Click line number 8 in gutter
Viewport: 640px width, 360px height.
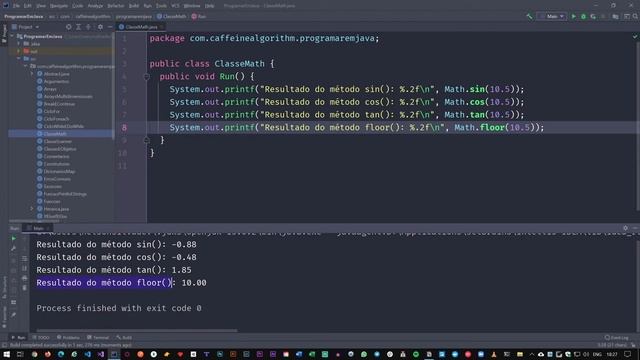pos(124,128)
